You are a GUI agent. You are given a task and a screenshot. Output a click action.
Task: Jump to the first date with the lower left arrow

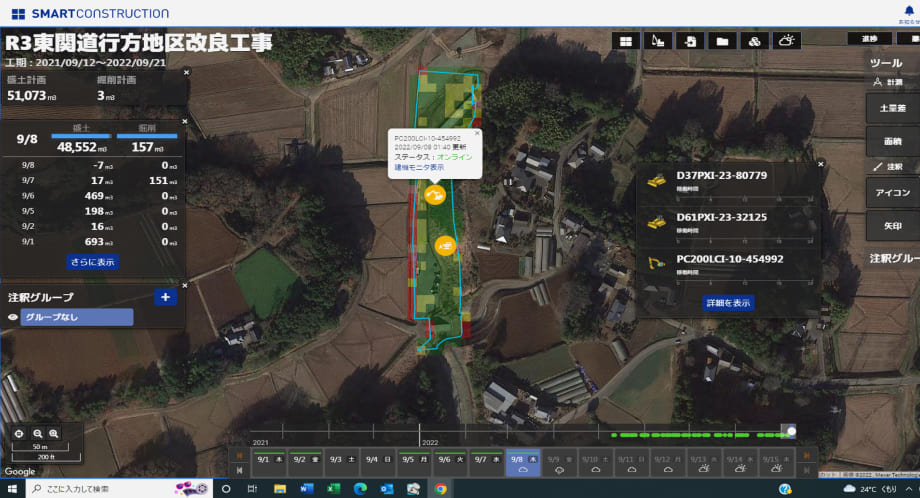(239, 470)
